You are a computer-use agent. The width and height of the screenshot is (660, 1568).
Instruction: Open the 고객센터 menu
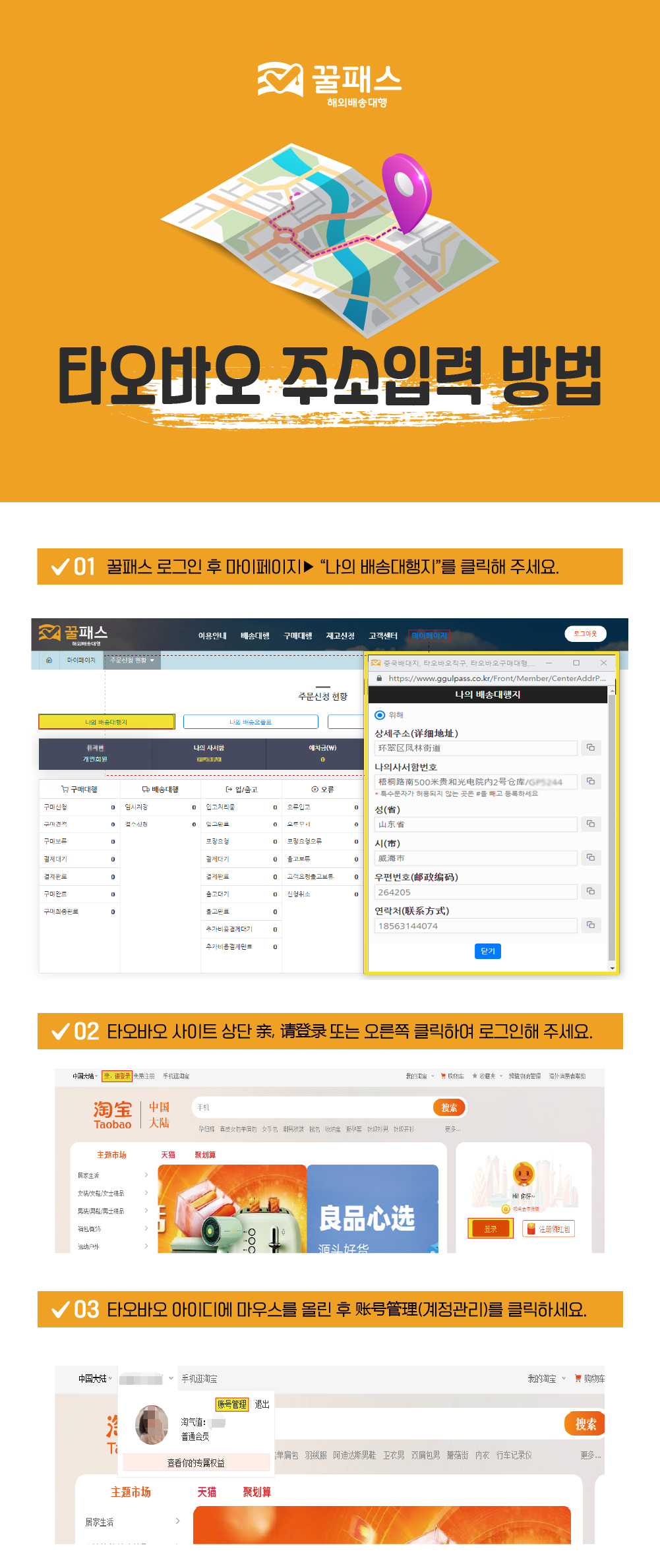[x=383, y=636]
